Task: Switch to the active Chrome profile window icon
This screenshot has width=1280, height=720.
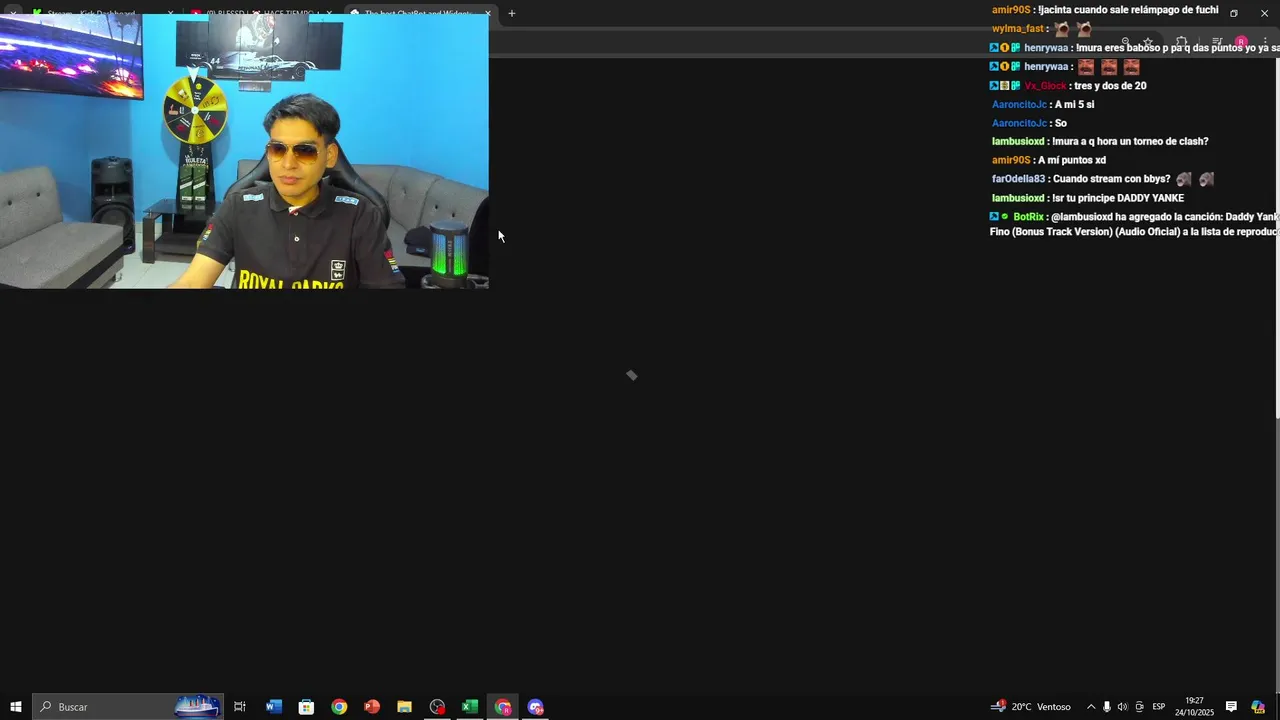Action: [503, 707]
